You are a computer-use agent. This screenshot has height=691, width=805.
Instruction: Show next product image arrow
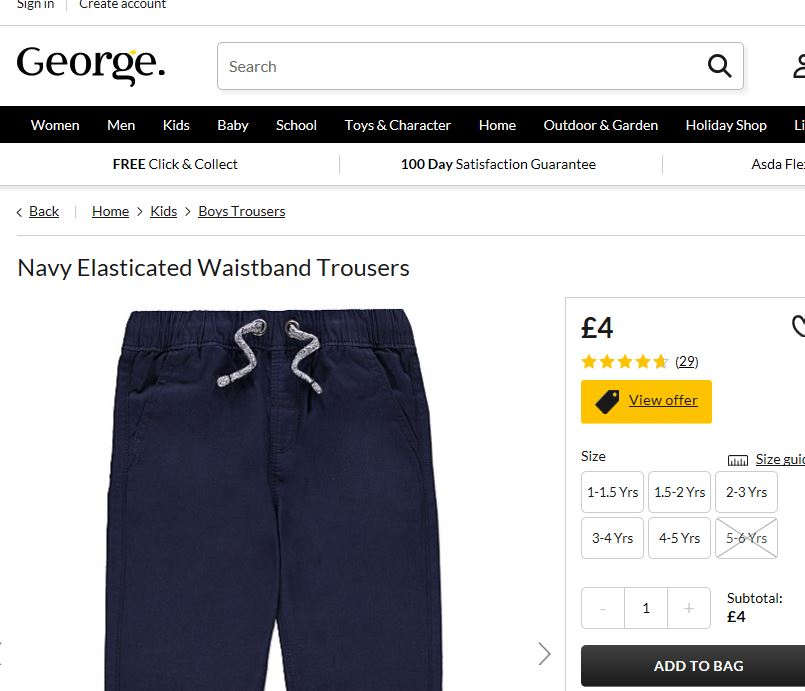(544, 654)
